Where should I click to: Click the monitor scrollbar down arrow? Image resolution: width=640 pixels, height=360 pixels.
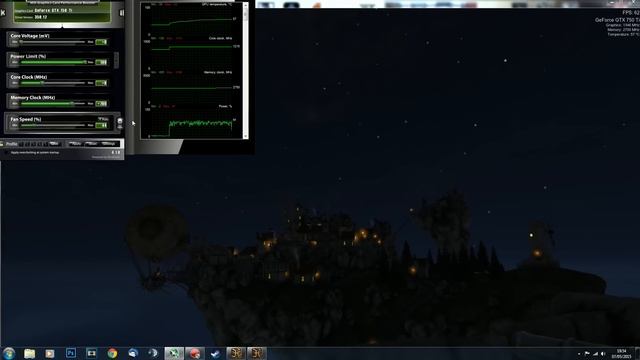(245, 136)
